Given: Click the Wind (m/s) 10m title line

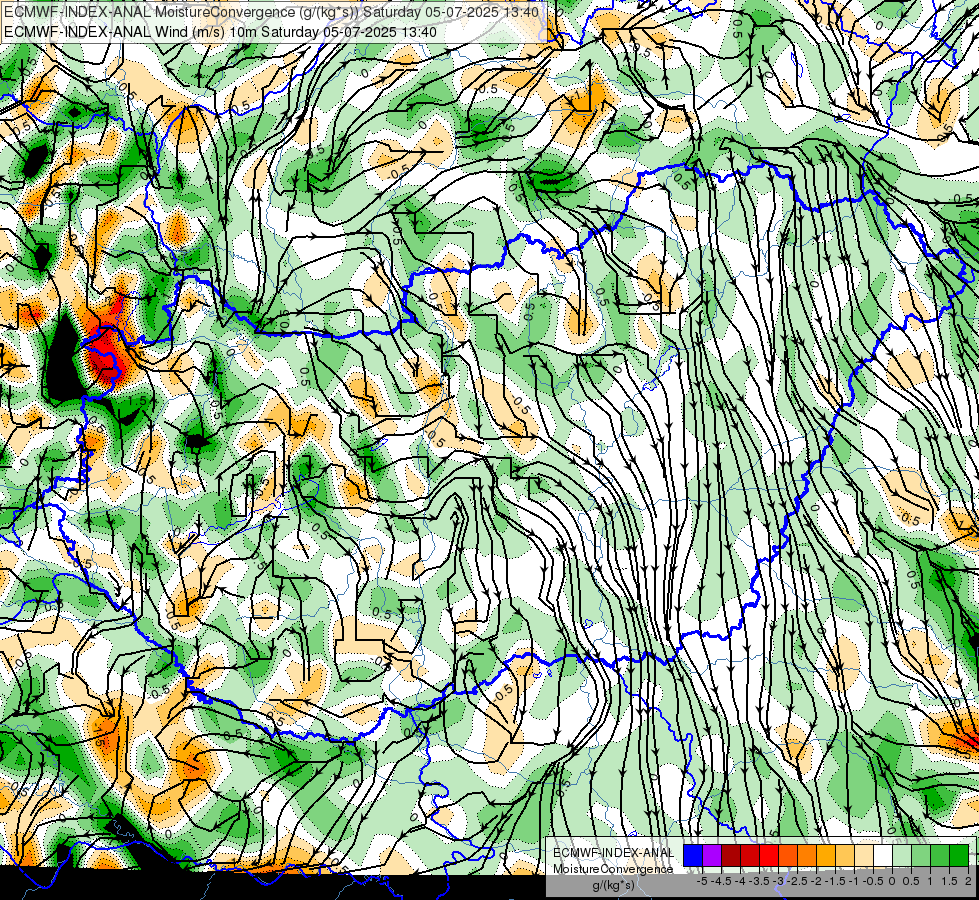Looking at the screenshot, I should pos(220,32).
